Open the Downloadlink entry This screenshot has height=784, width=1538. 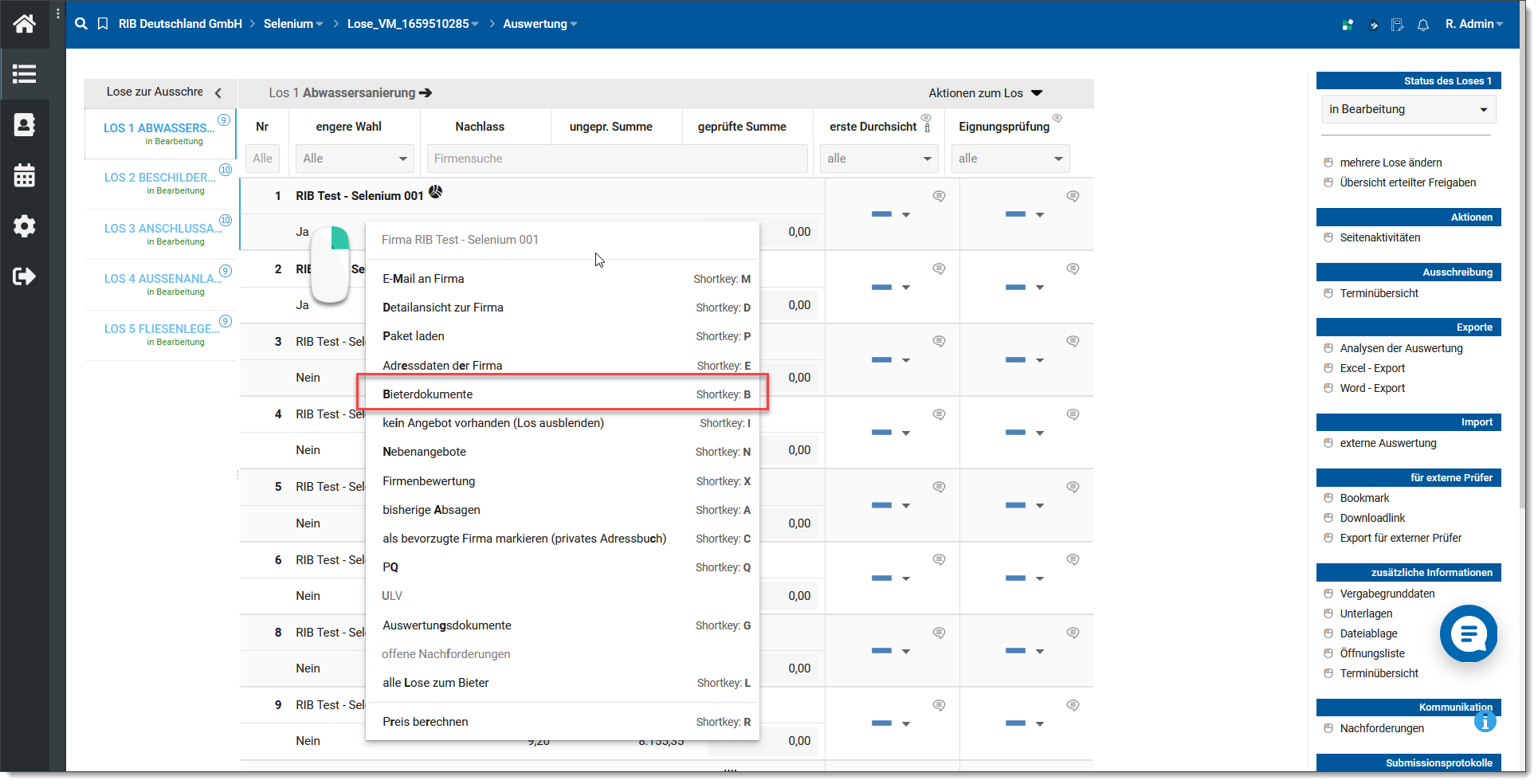coord(1372,518)
